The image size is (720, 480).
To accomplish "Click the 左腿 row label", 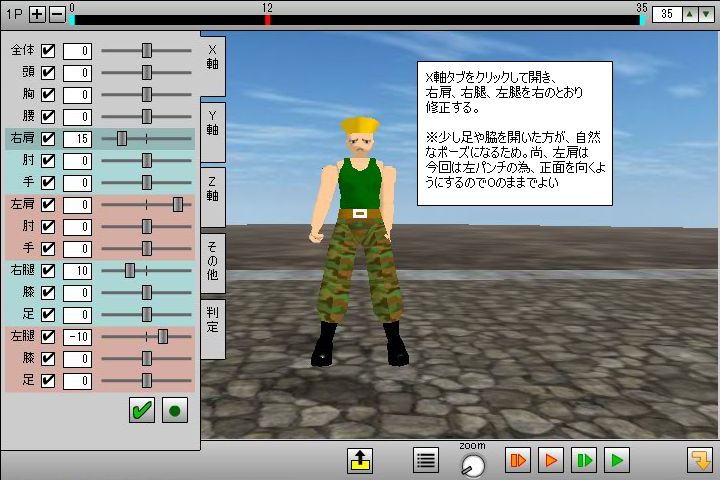I will (22, 336).
